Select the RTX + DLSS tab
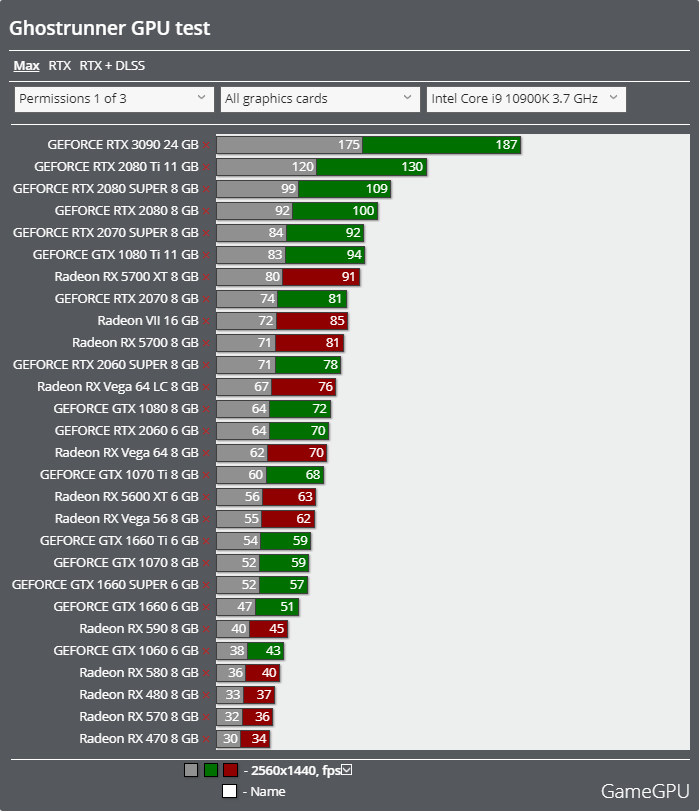 tap(112, 66)
